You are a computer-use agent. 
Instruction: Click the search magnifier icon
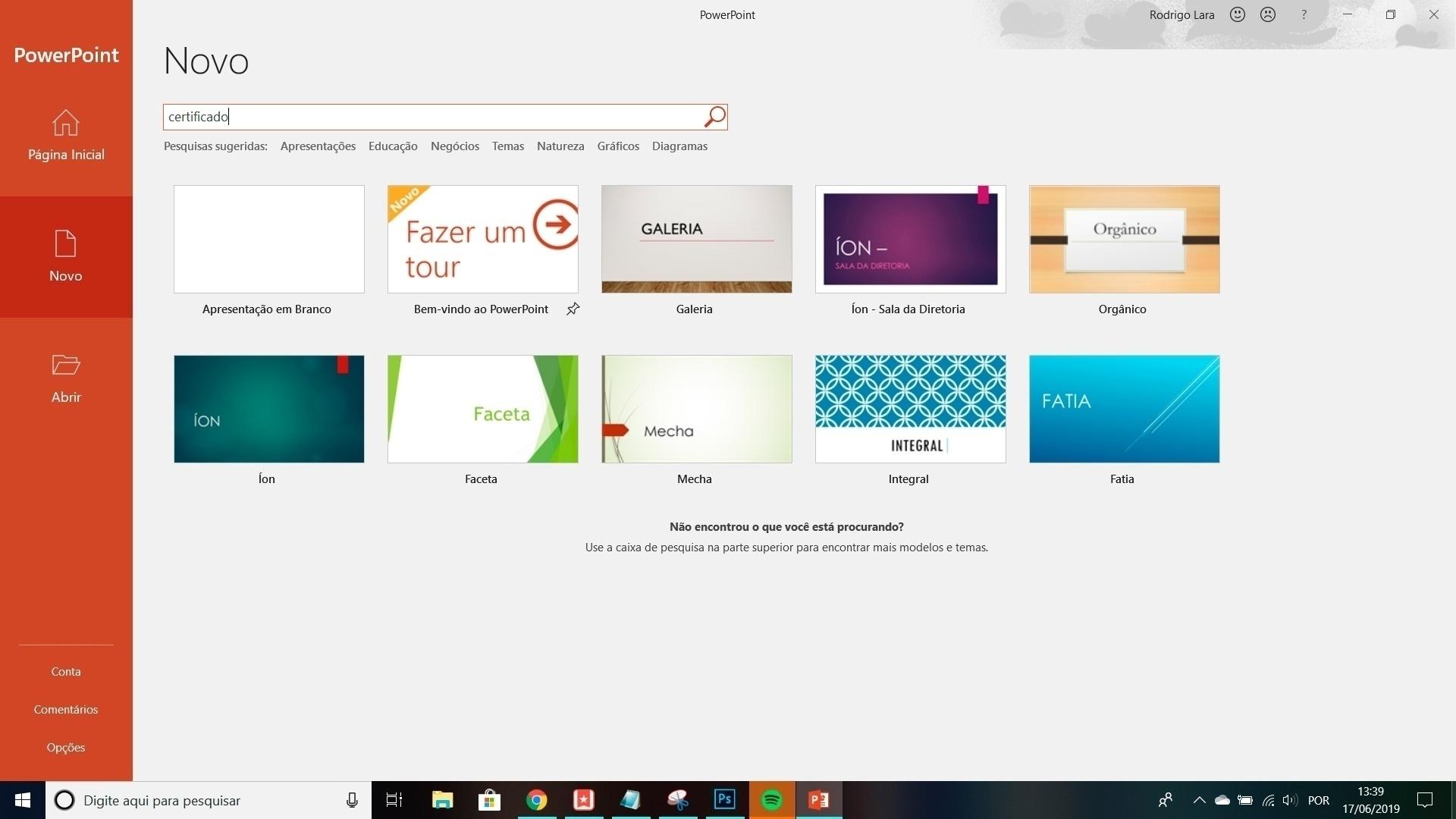(714, 117)
